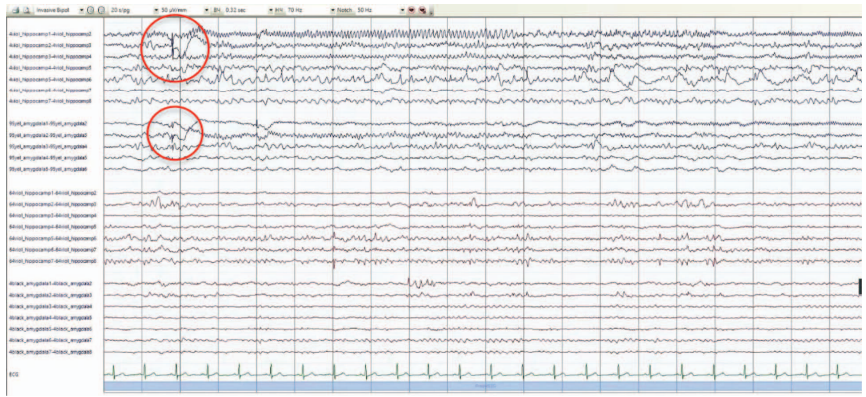Viewport: 866px width, 397px height.
Task: Click the first red marker icon
Action: click(411, 10)
